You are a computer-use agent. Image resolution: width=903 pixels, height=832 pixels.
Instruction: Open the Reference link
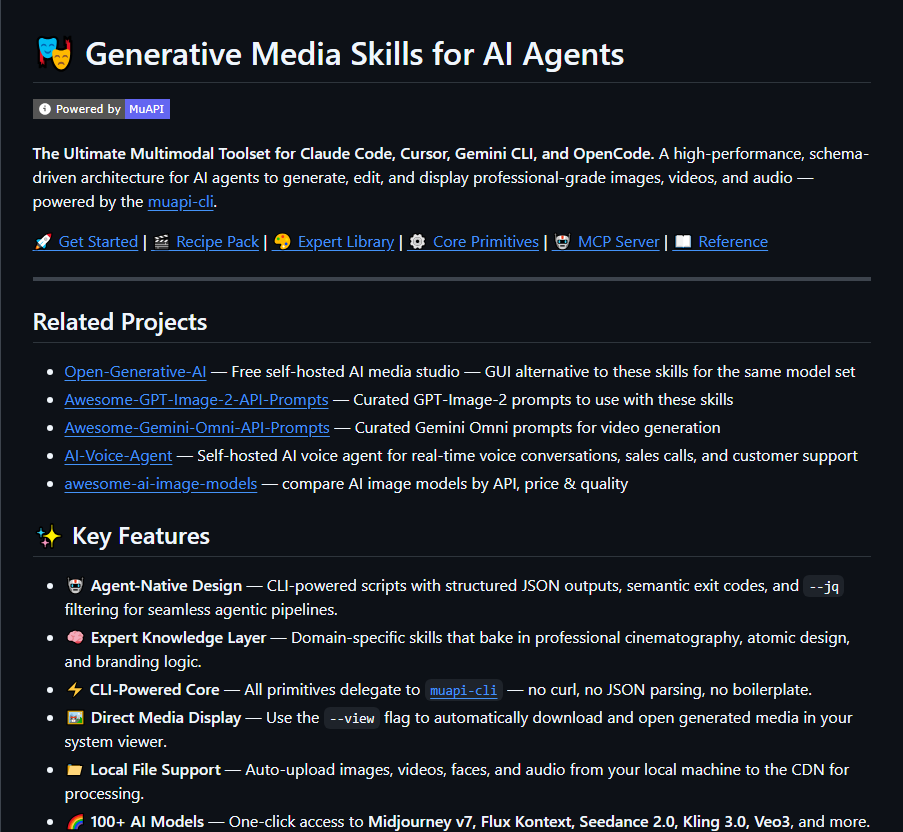coord(733,242)
